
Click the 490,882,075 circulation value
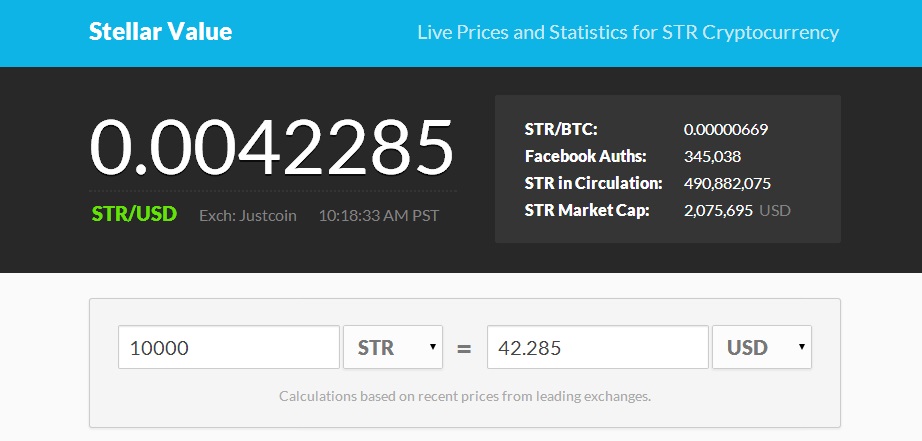[x=727, y=183]
